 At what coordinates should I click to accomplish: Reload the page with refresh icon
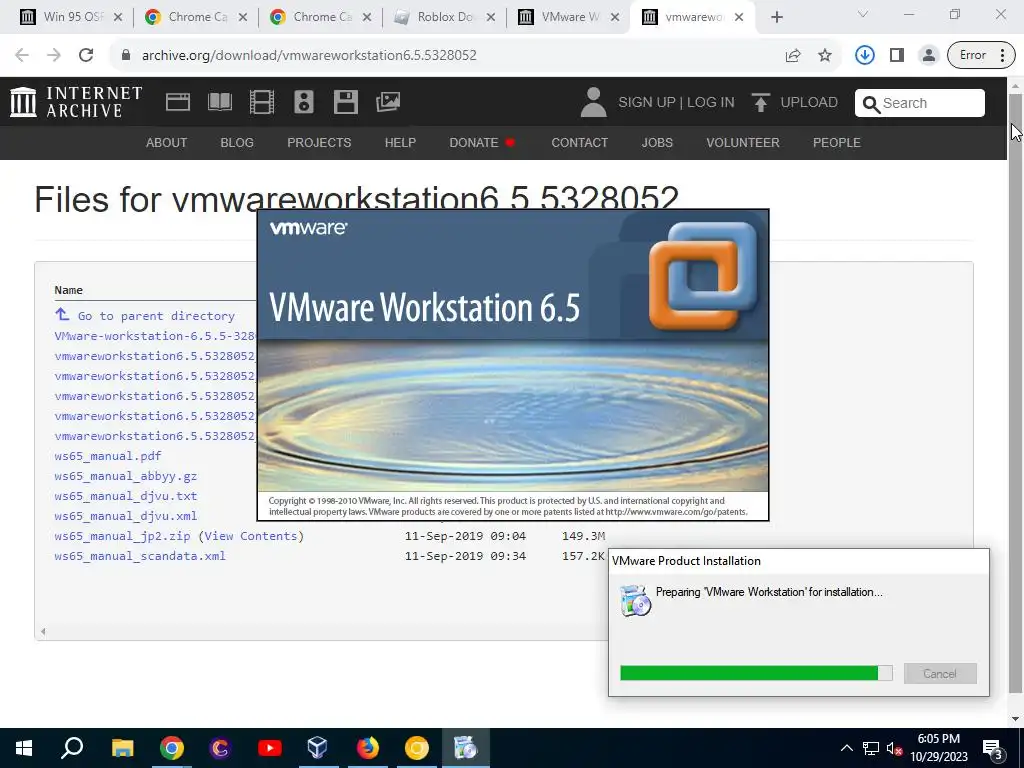[86, 55]
